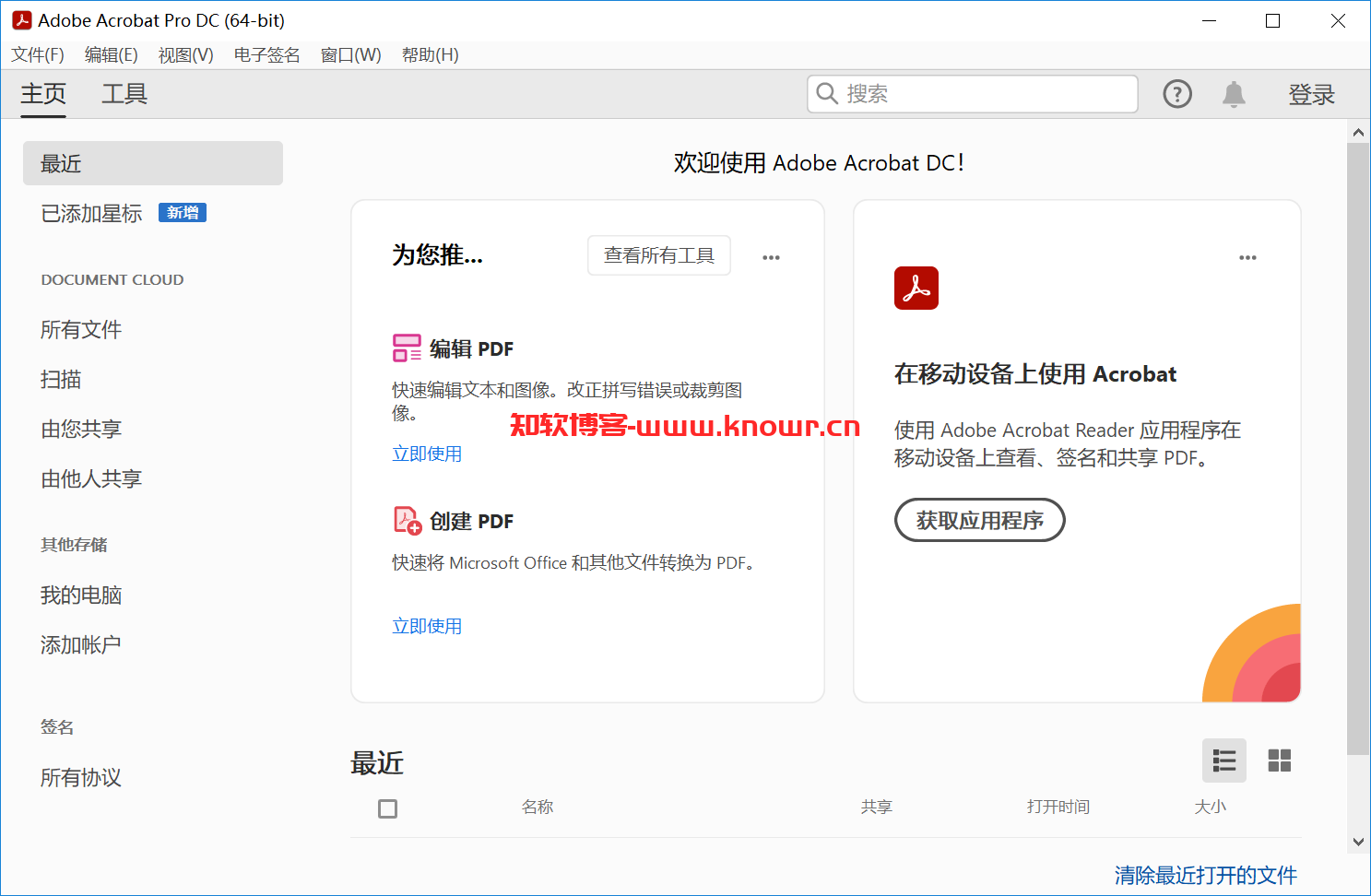Open the more options menu in recommended tools card
The image size is (1371, 896).
pyautogui.click(x=771, y=257)
